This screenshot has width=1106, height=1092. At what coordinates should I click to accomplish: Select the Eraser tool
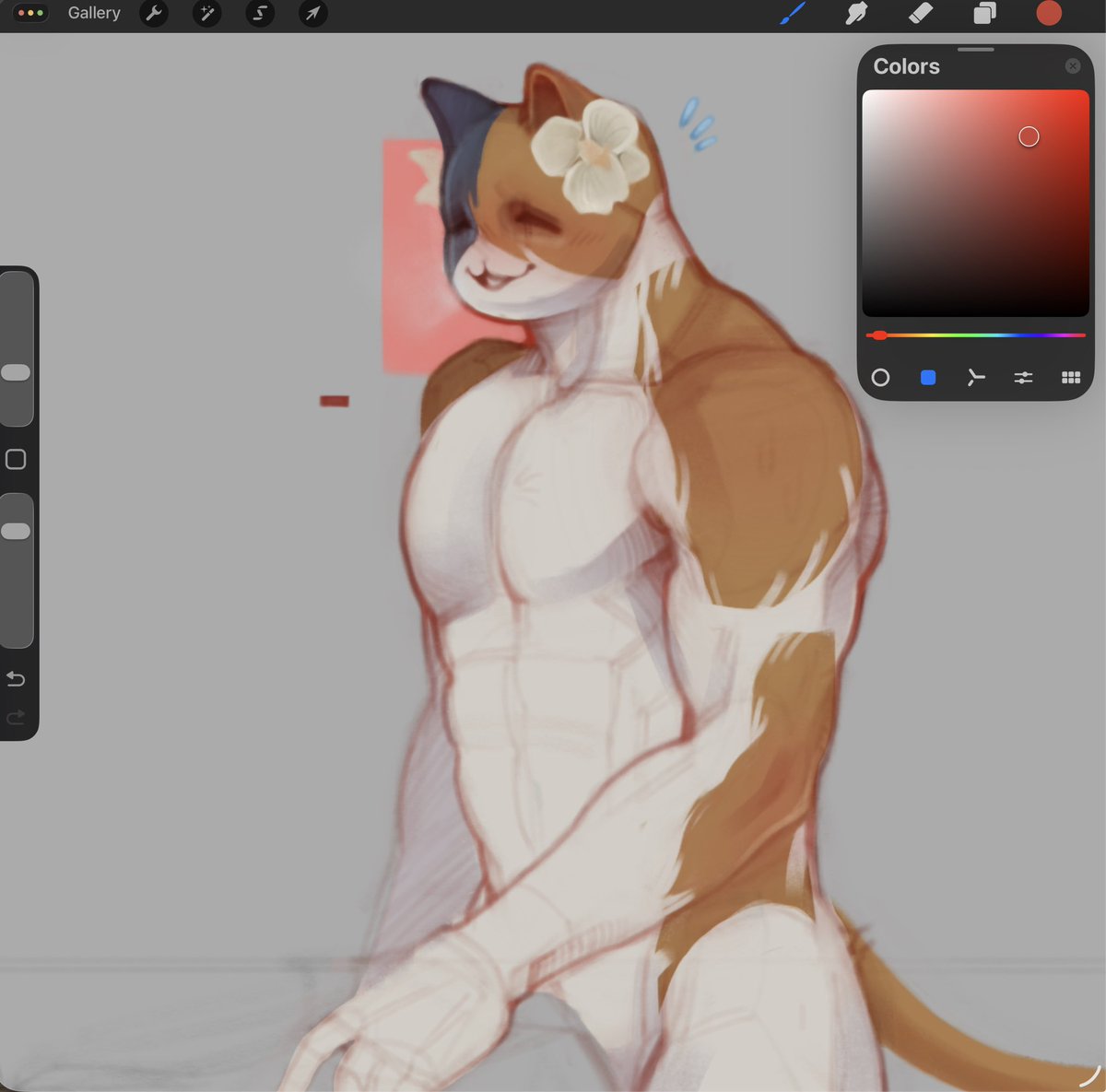(x=921, y=13)
